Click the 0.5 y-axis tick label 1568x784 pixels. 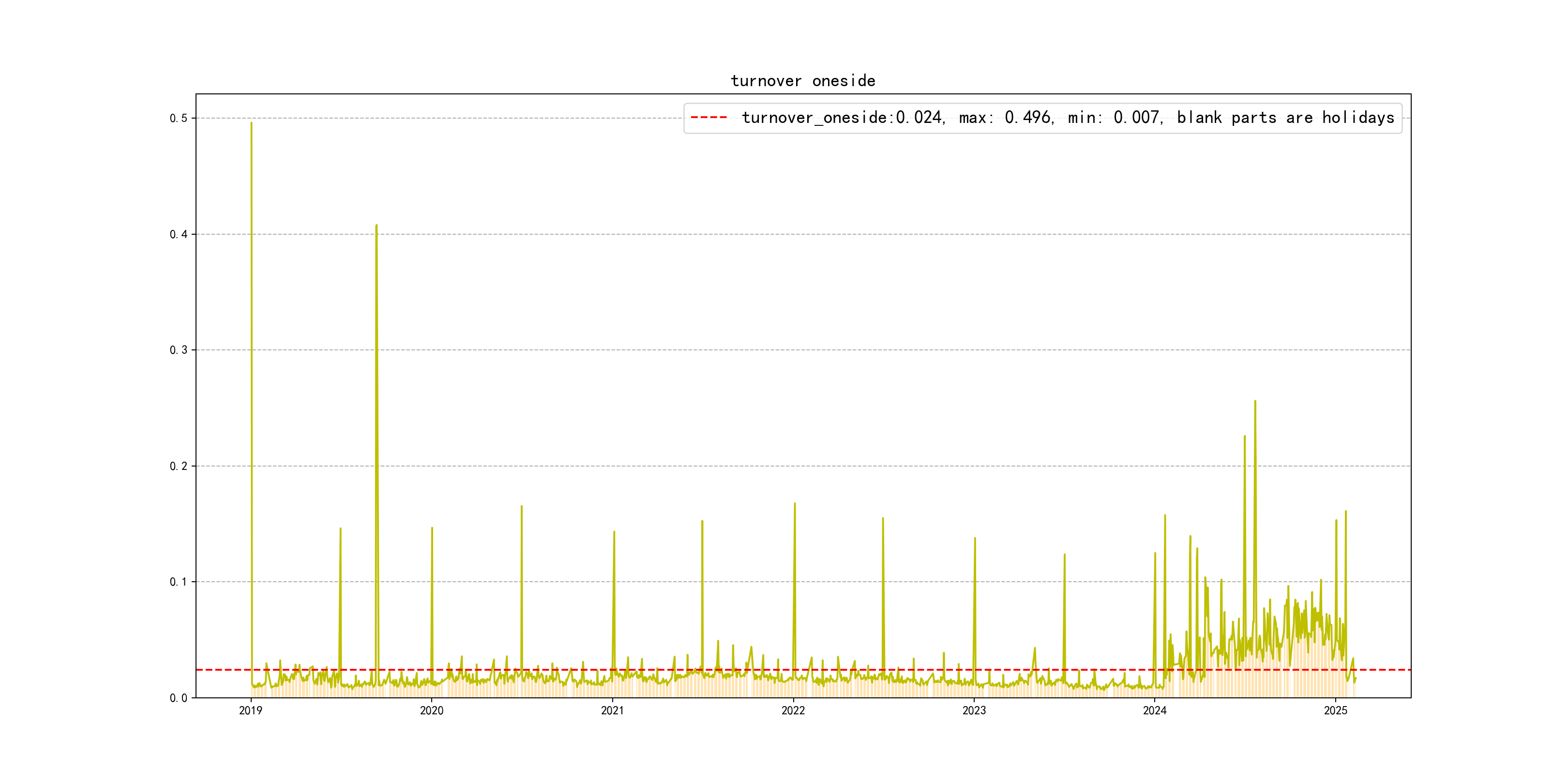pyautogui.click(x=179, y=118)
